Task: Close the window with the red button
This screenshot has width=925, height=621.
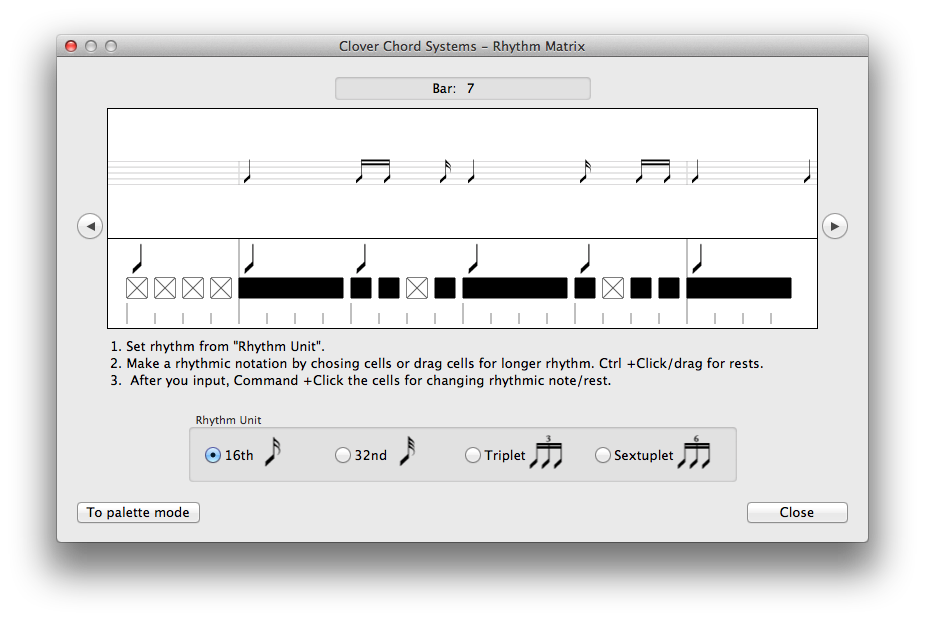Action: point(71,46)
